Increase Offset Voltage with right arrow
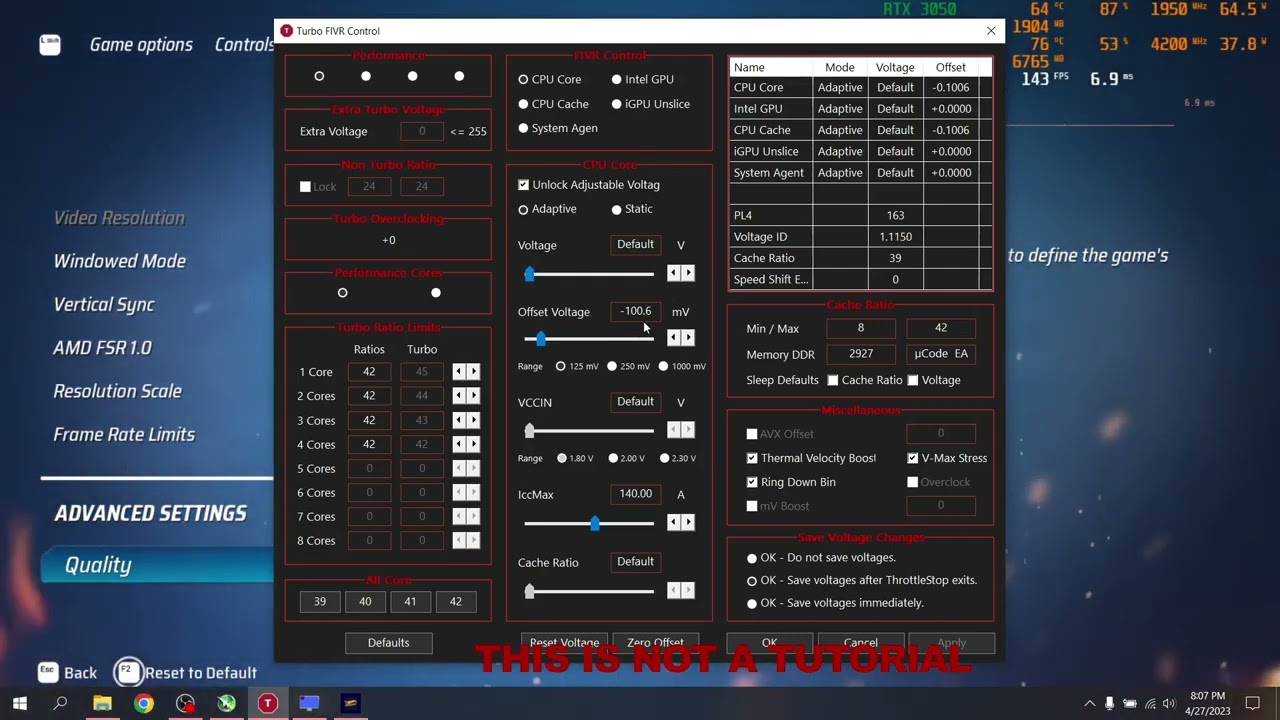This screenshot has height=720, width=1280. pyautogui.click(x=688, y=338)
